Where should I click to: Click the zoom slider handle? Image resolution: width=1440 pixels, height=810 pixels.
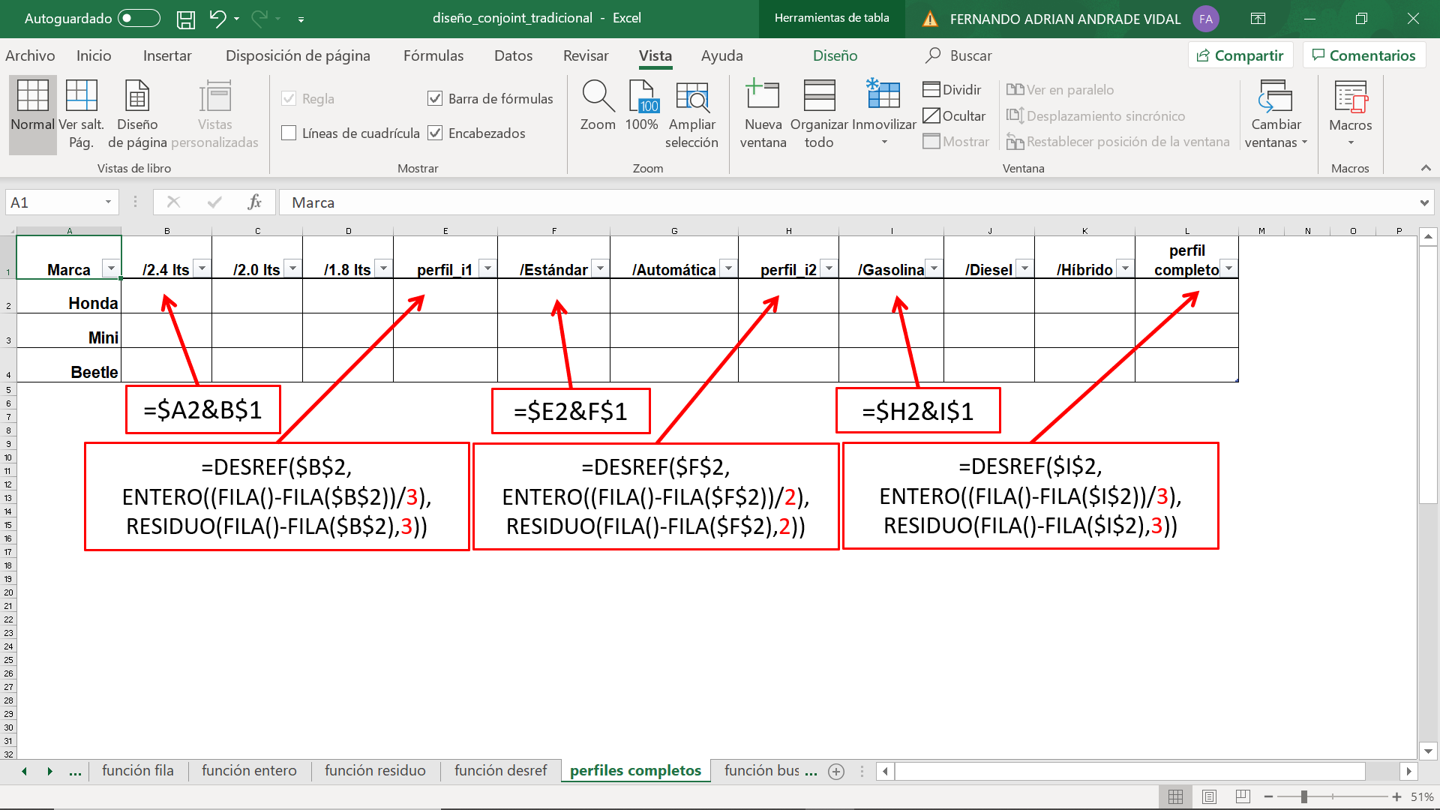[1304, 797]
